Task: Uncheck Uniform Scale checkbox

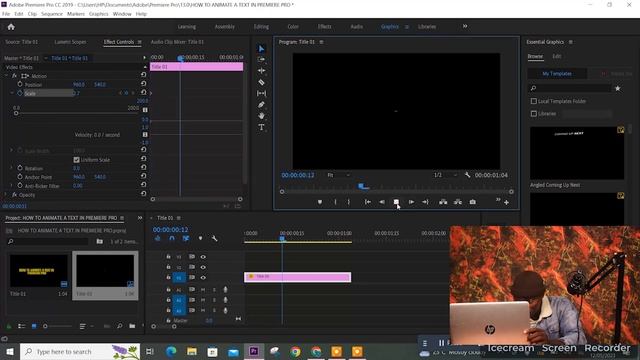Action: [x=76, y=160]
